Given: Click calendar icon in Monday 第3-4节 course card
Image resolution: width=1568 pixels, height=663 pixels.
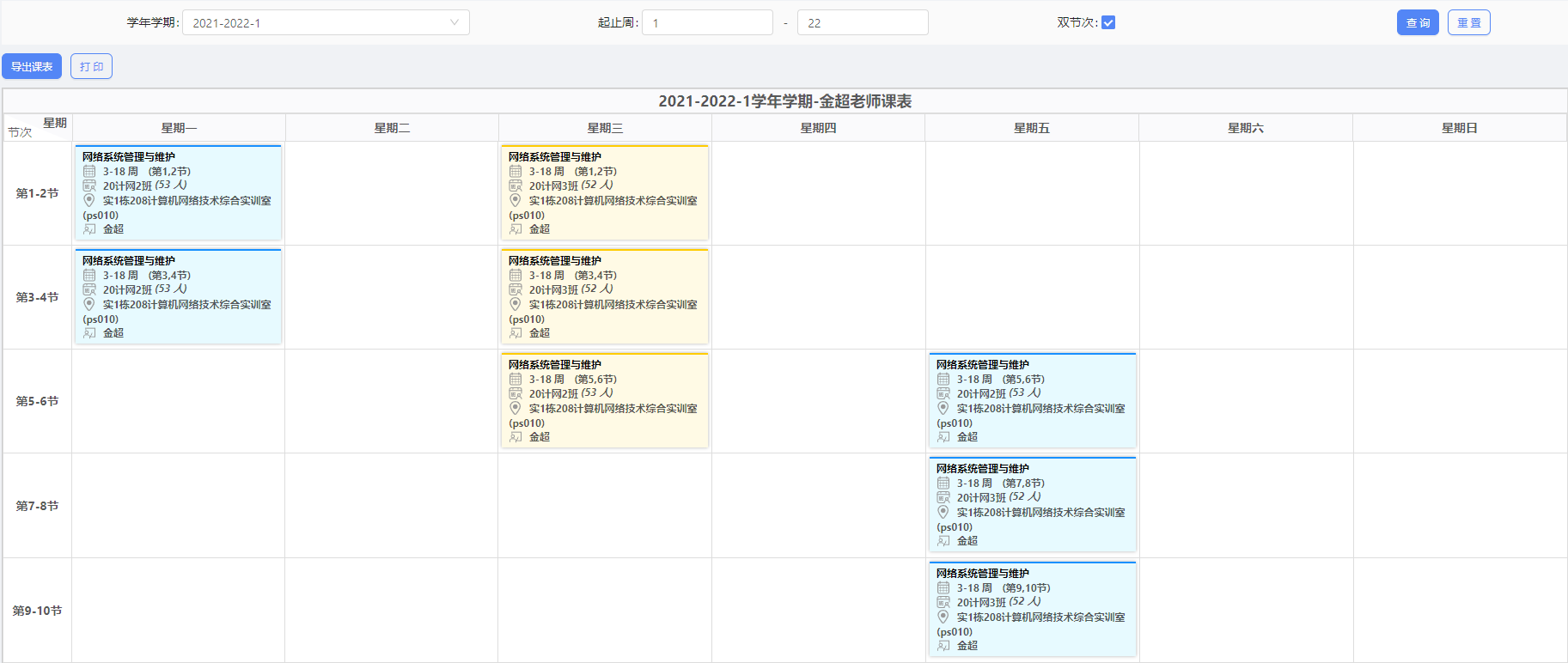Looking at the screenshot, I should click(x=89, y=275).
